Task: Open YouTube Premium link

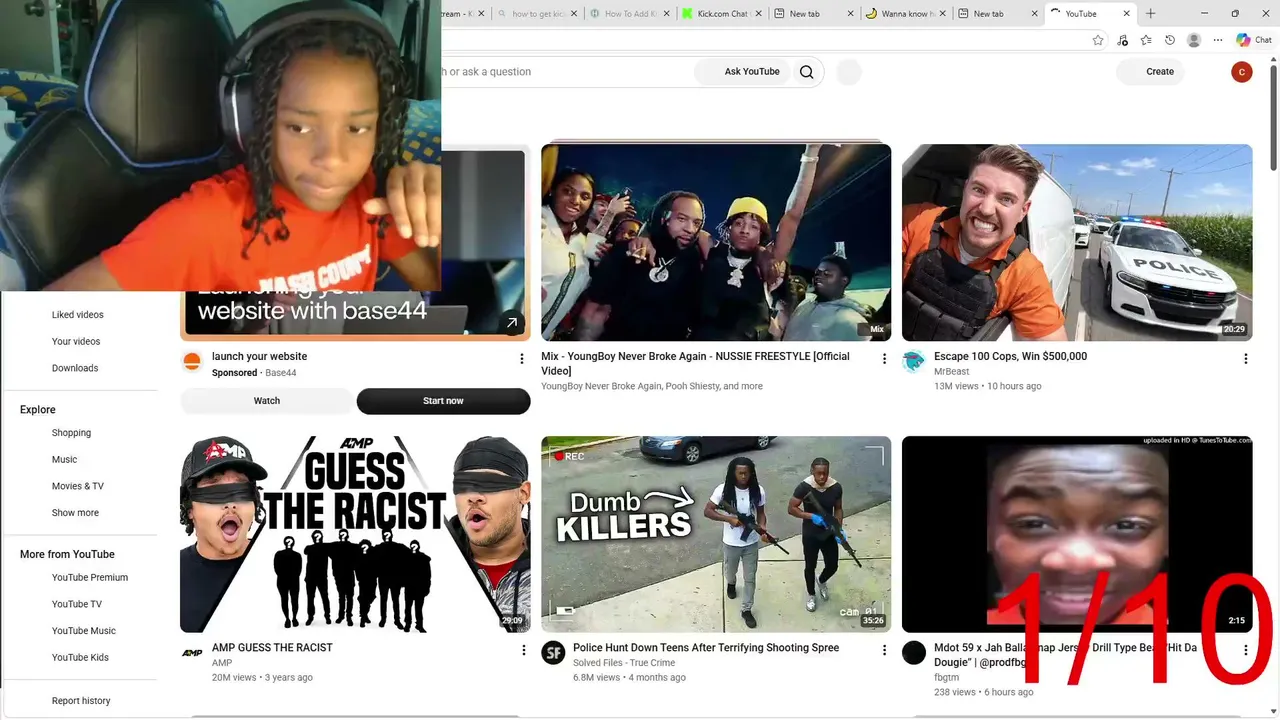Action: coord(90,578)
